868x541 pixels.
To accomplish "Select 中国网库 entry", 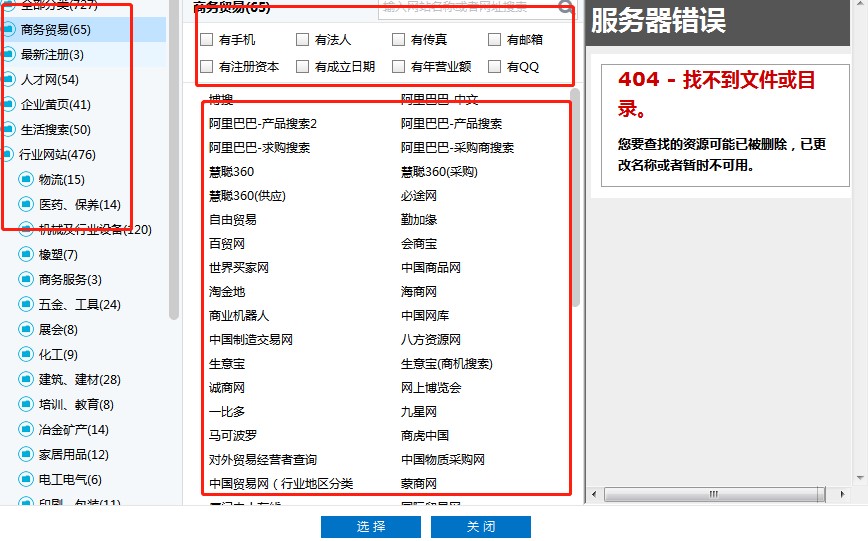I will click(425, 316).
